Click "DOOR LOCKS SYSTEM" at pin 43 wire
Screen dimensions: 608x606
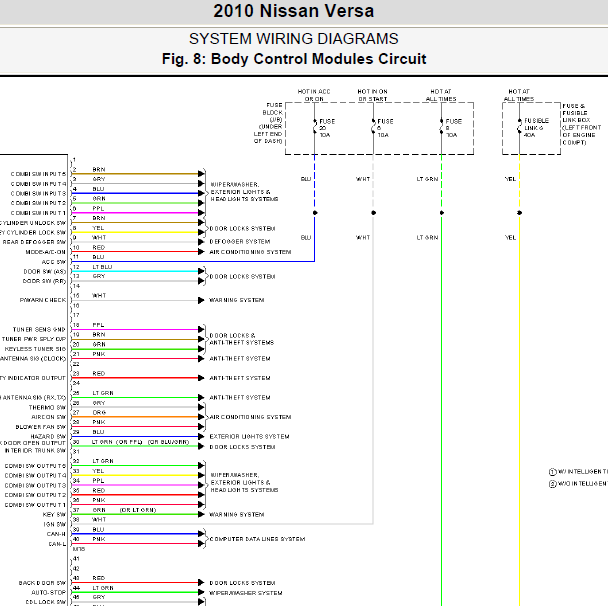[242, 583]
